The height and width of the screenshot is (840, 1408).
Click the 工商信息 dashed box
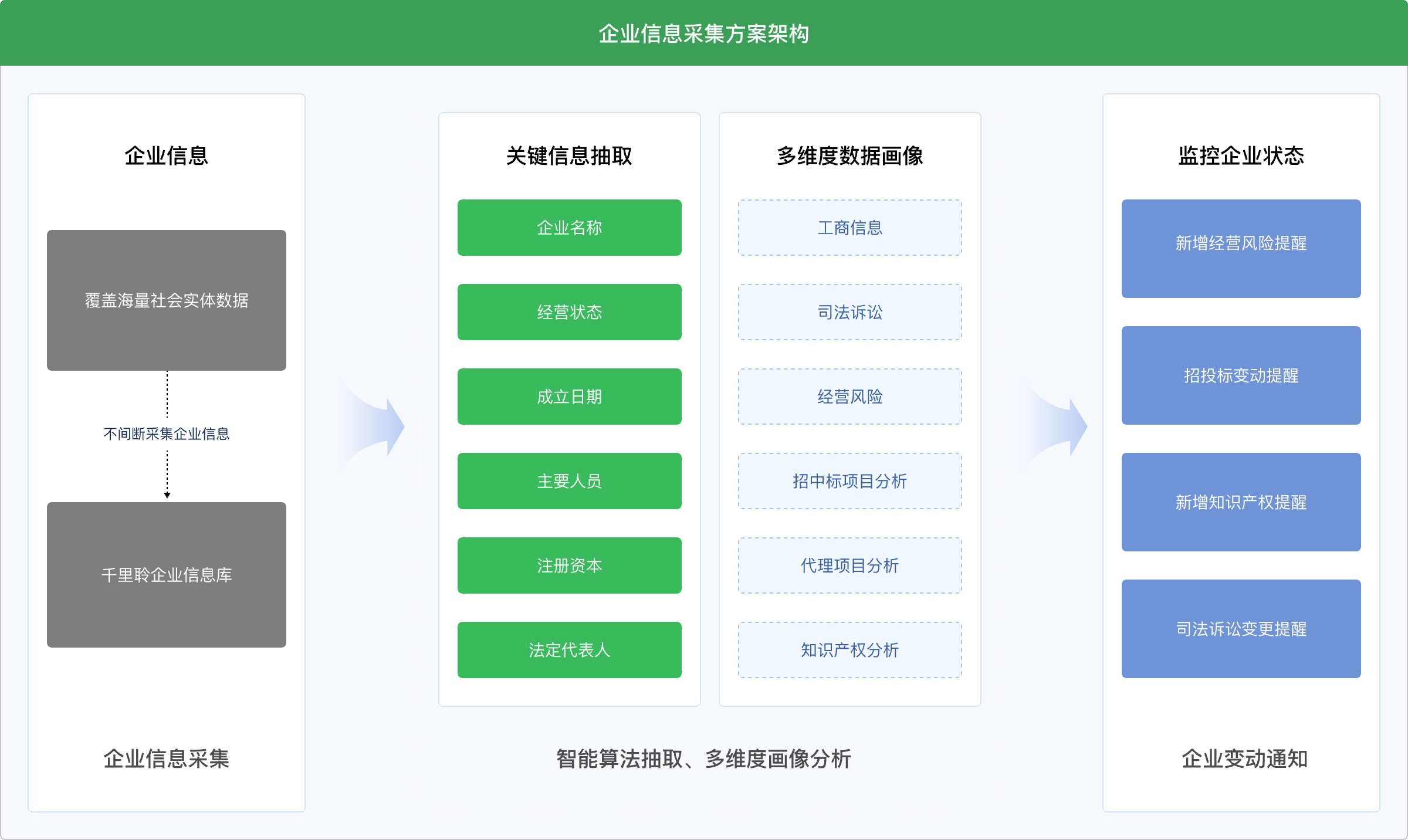coord(849,228)
